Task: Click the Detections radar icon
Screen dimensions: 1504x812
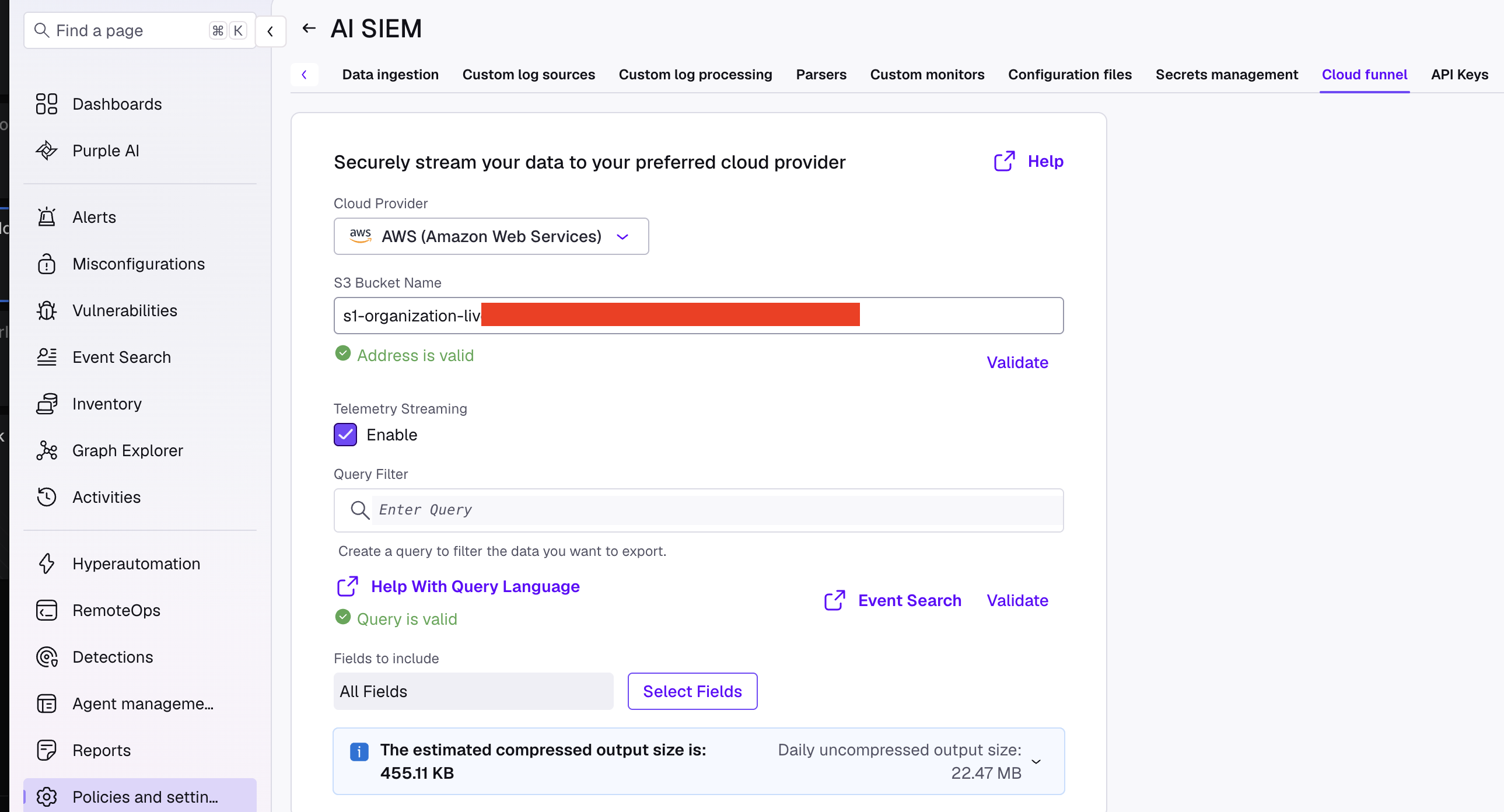Action: (x=47, y=657)
